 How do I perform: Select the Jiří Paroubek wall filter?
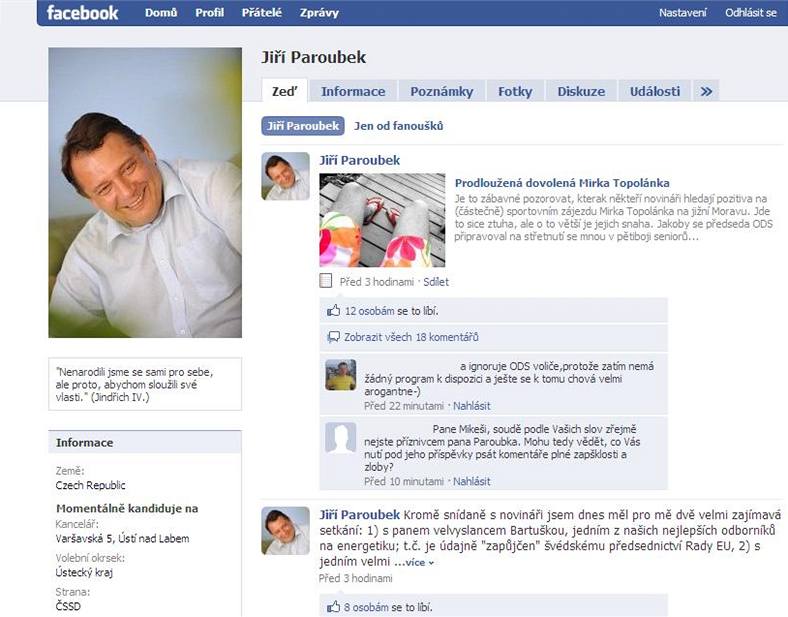(303, 126)
